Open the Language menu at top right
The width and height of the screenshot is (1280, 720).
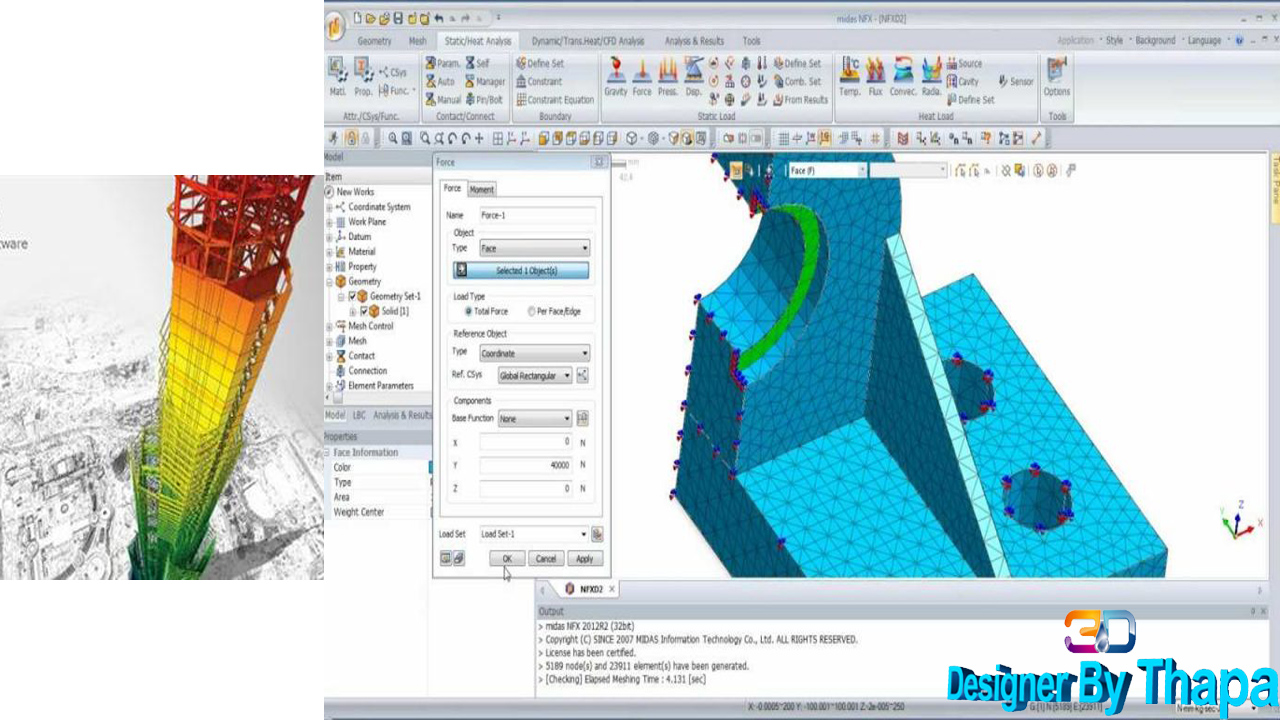pyautogui.click(x=1204, y=41)
